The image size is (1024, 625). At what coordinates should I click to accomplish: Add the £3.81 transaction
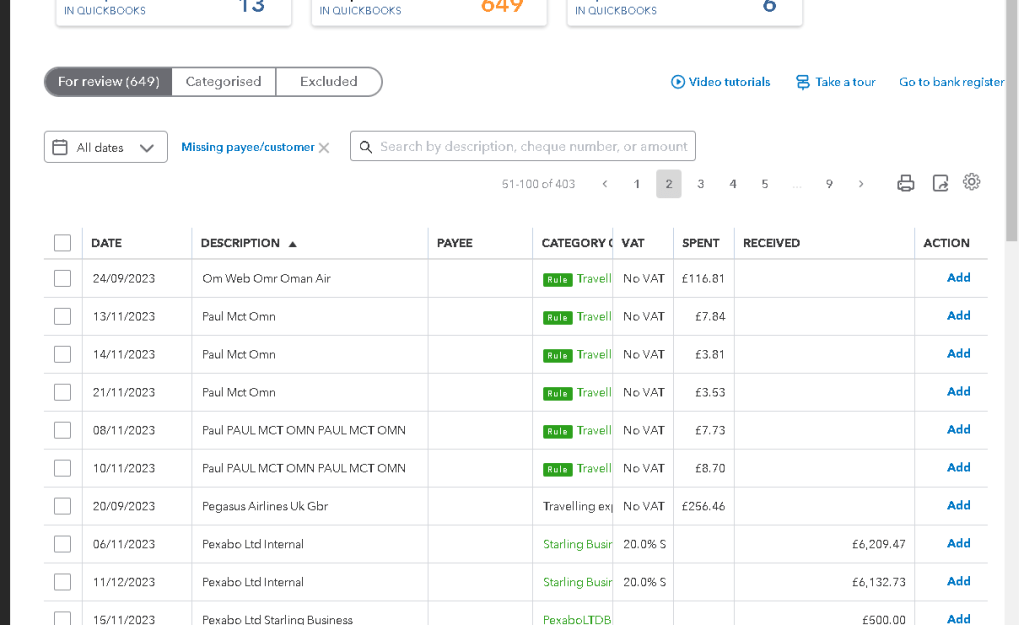click(x=959, y=353)
